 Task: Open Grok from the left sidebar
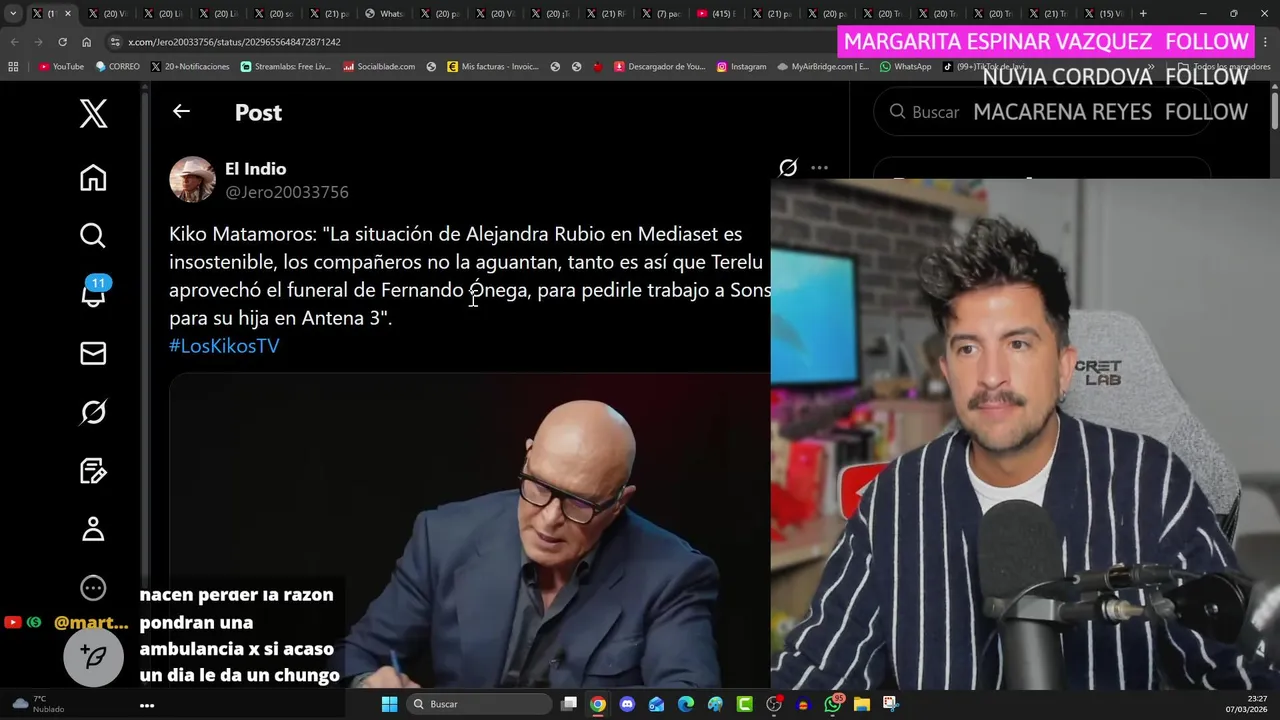(x=93, y=412)
